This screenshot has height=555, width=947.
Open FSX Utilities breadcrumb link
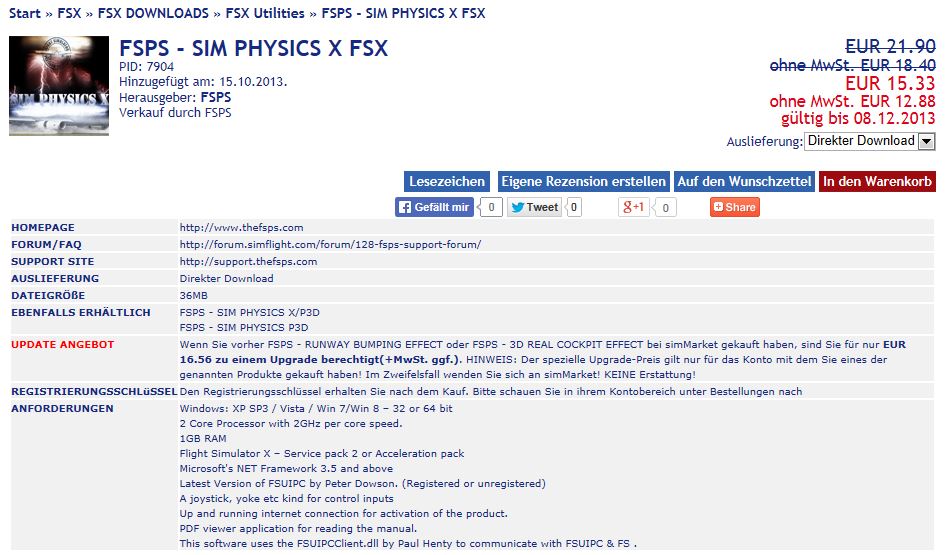265,13
